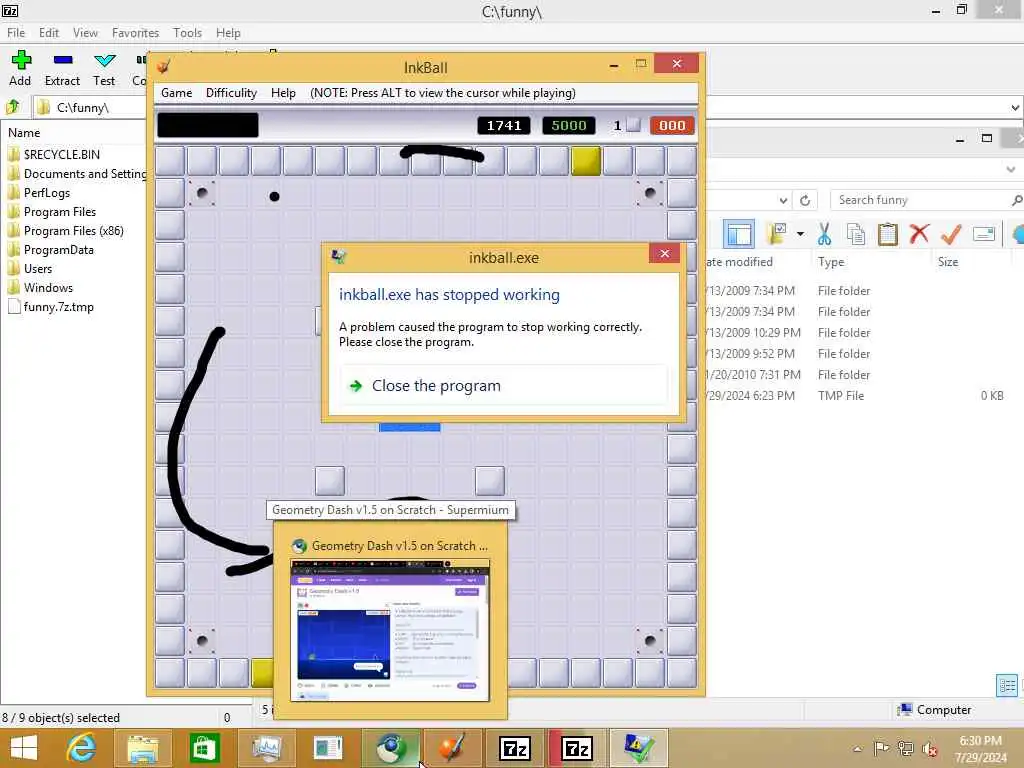The width and height of the screenshot is (1024, 768).
Task: Open the warning shield taskbar icon
Action: (637, 748)
